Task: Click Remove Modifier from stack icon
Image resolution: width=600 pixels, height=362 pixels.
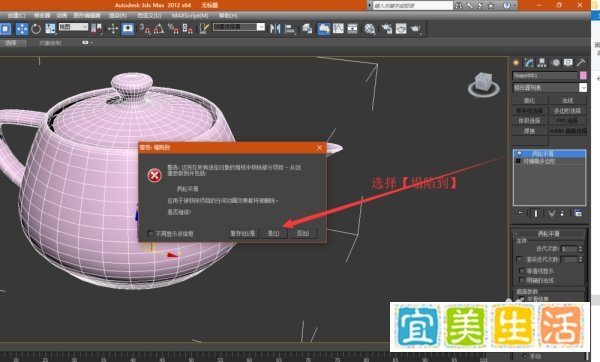Action: [x=562, y=214]
